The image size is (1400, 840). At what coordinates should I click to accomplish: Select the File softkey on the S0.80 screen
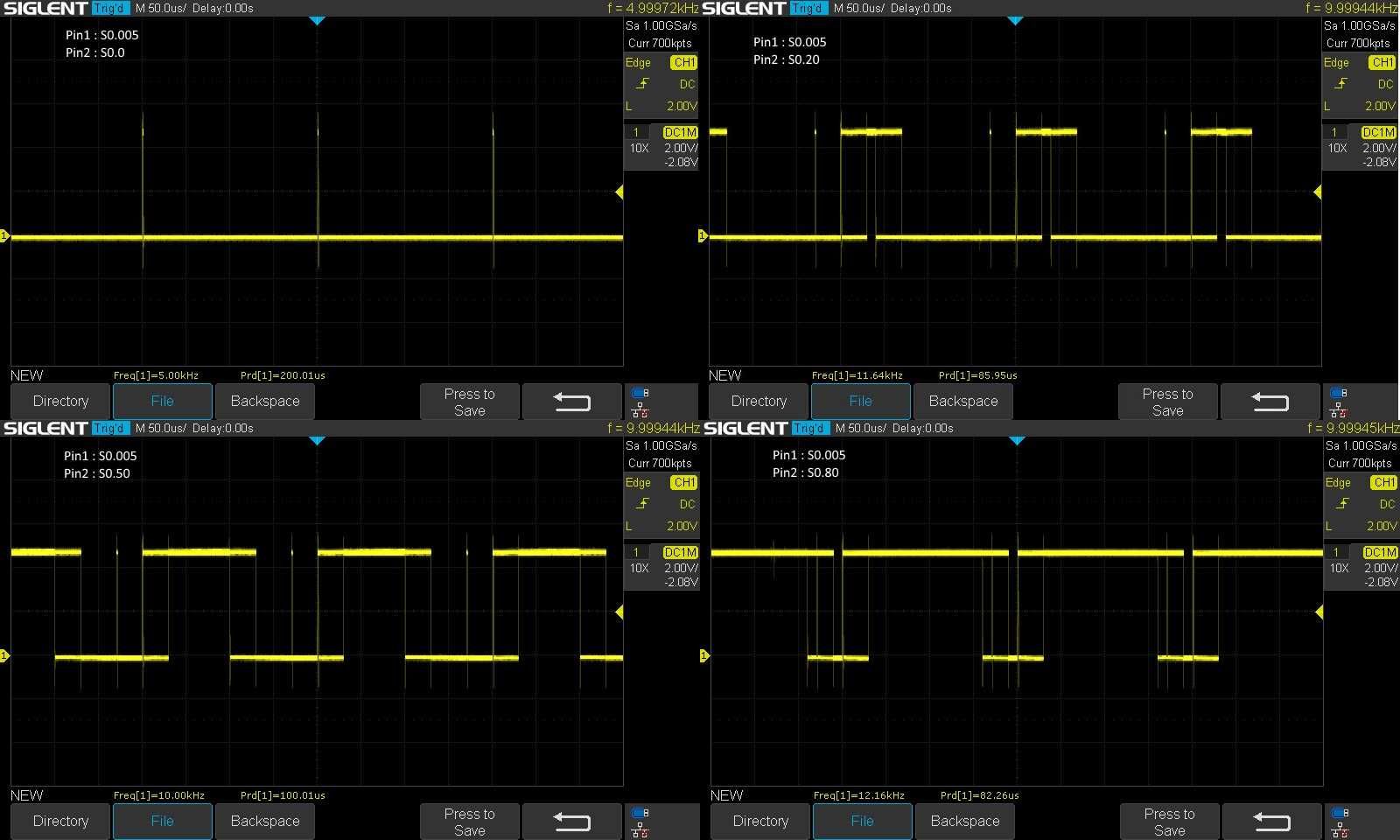pyautogui.click(x=863, y=822)
